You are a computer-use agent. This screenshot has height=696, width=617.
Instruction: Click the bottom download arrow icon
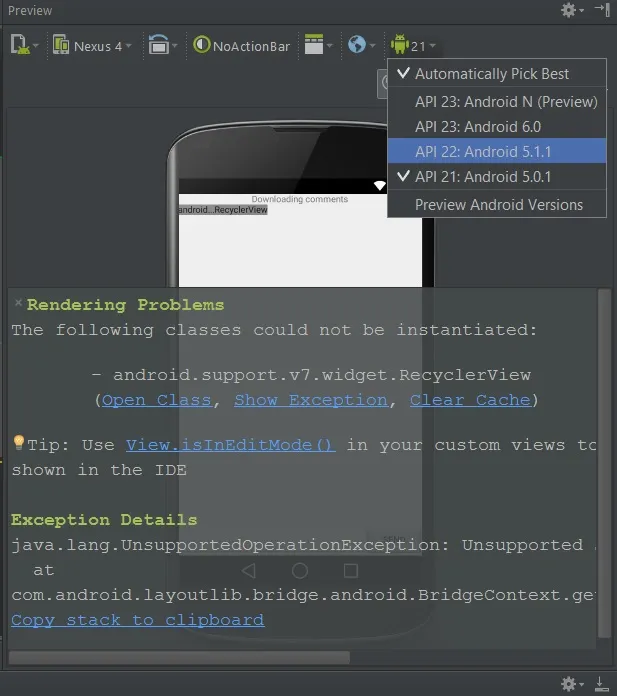[601, 684]
